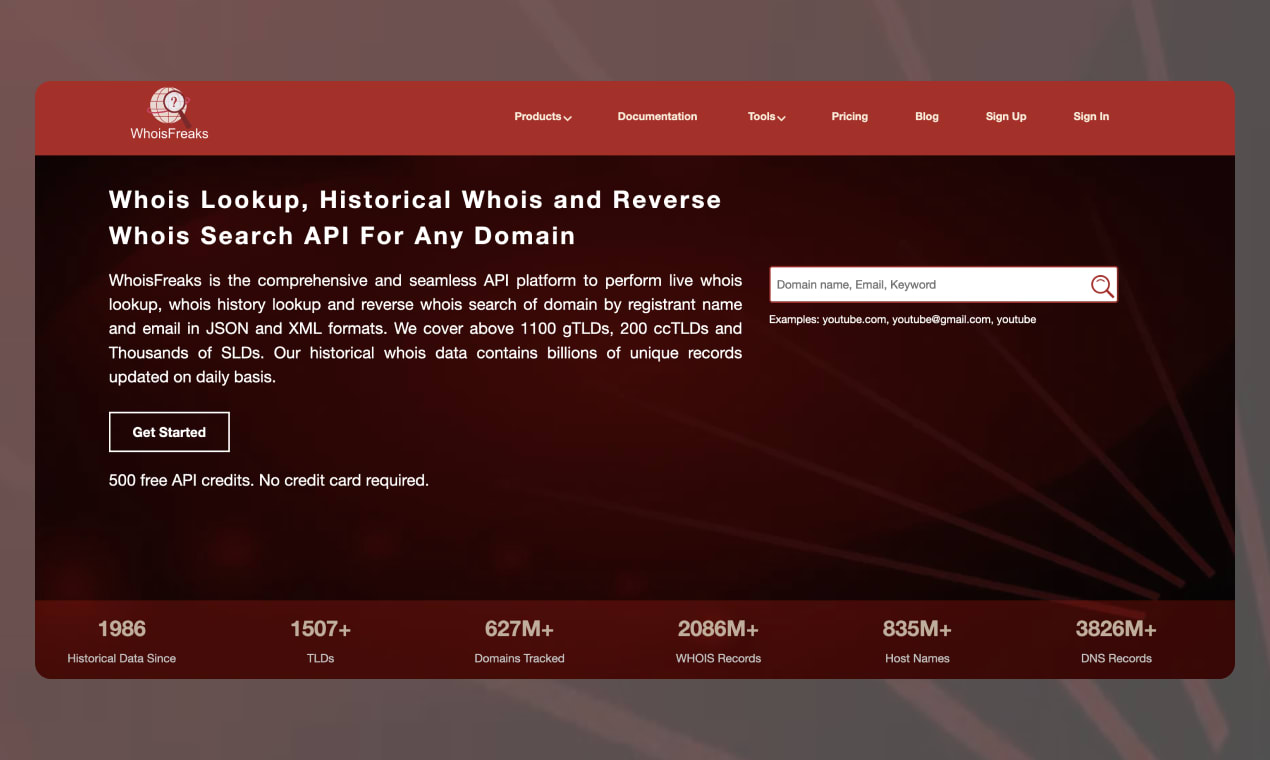The width and height of the screenshot is (1270, 760).
Task: Click the Sign Up link
Action: click(x=1006, y=117)
